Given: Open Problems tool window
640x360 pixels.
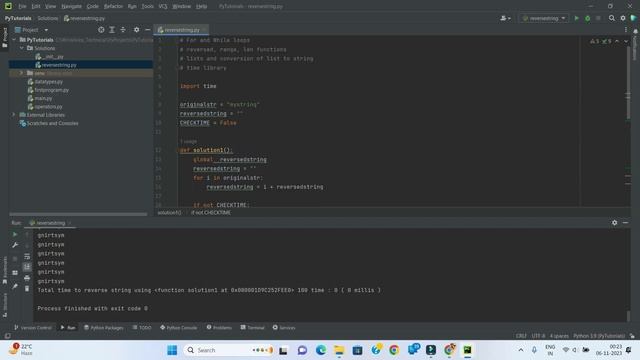Looking at the screenshot, I should (219, 327).
